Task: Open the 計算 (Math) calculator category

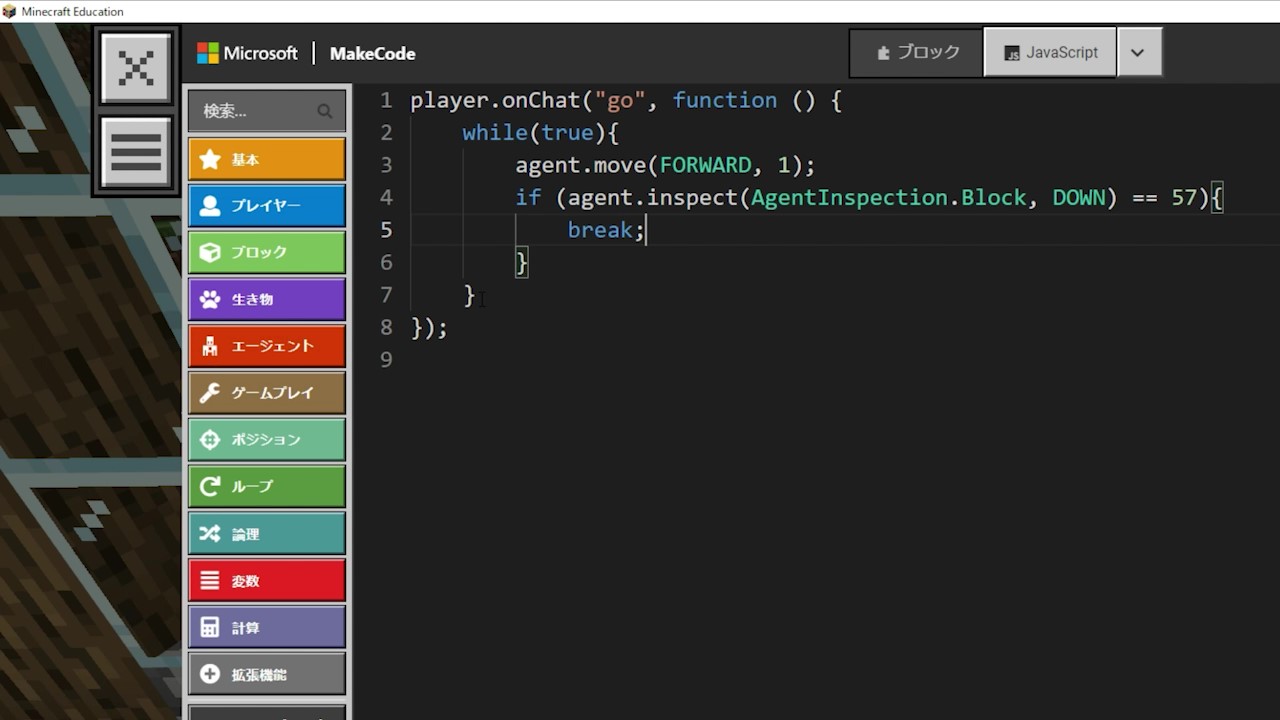Action: click(266, 627)
